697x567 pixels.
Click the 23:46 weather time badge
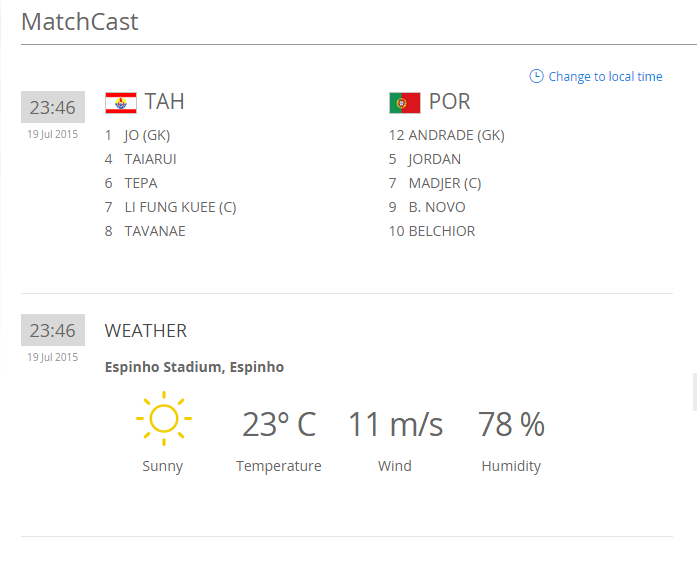52,330
